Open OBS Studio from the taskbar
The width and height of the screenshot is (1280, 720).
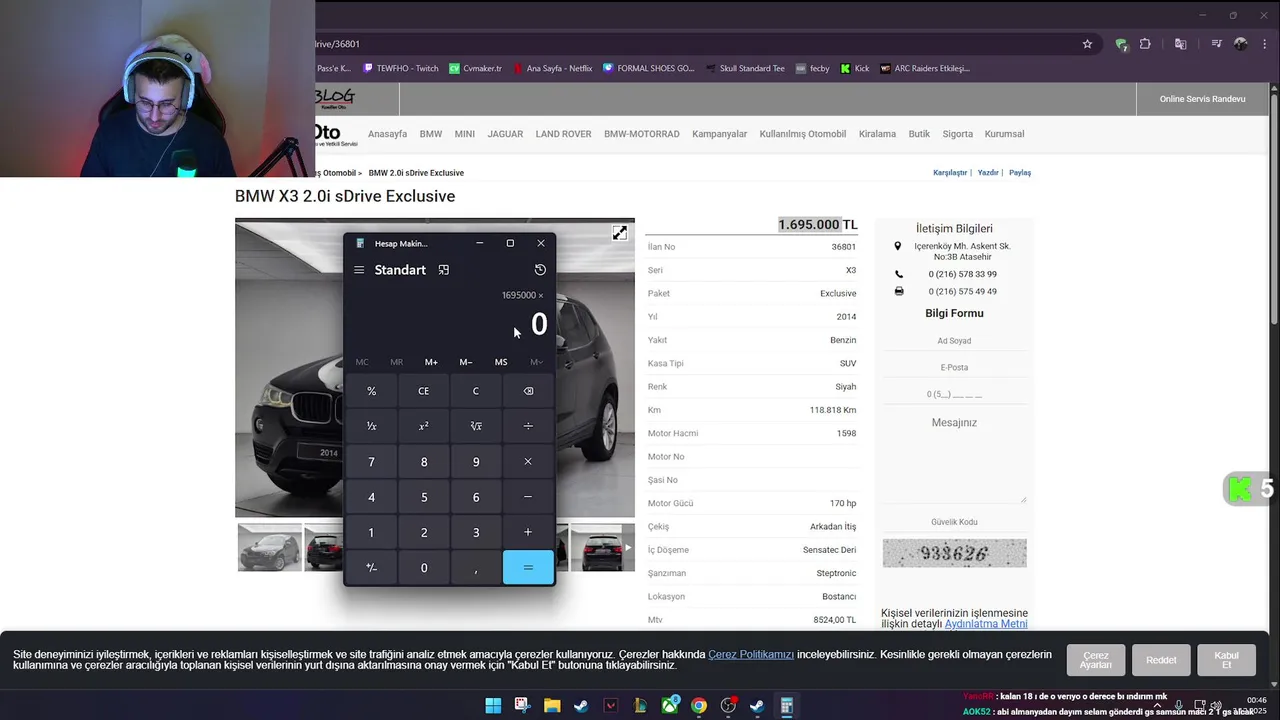728,706
